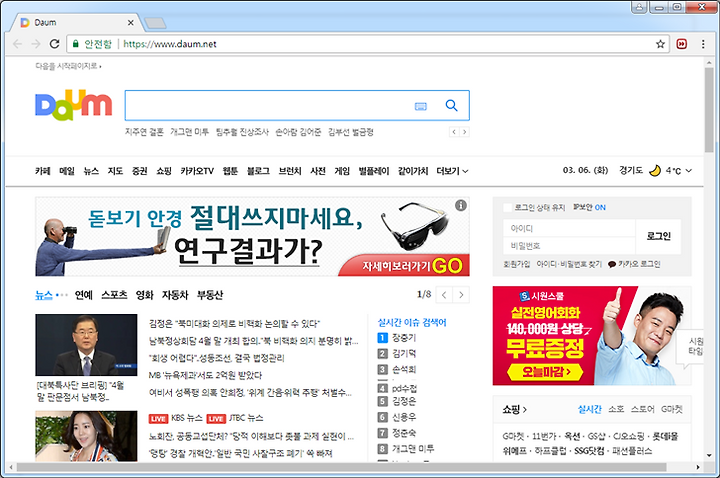Screen dimensions: 720x478
Task: Go back with the browser back arrow
Action: tap(17, 44)
